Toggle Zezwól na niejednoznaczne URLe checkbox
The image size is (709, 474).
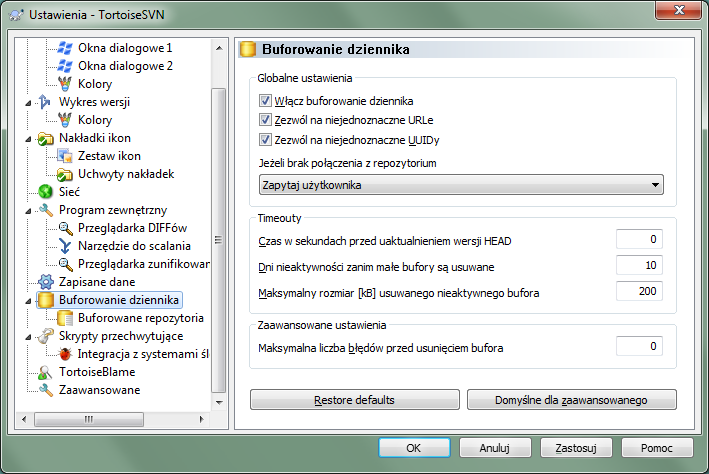click(265, 120)
